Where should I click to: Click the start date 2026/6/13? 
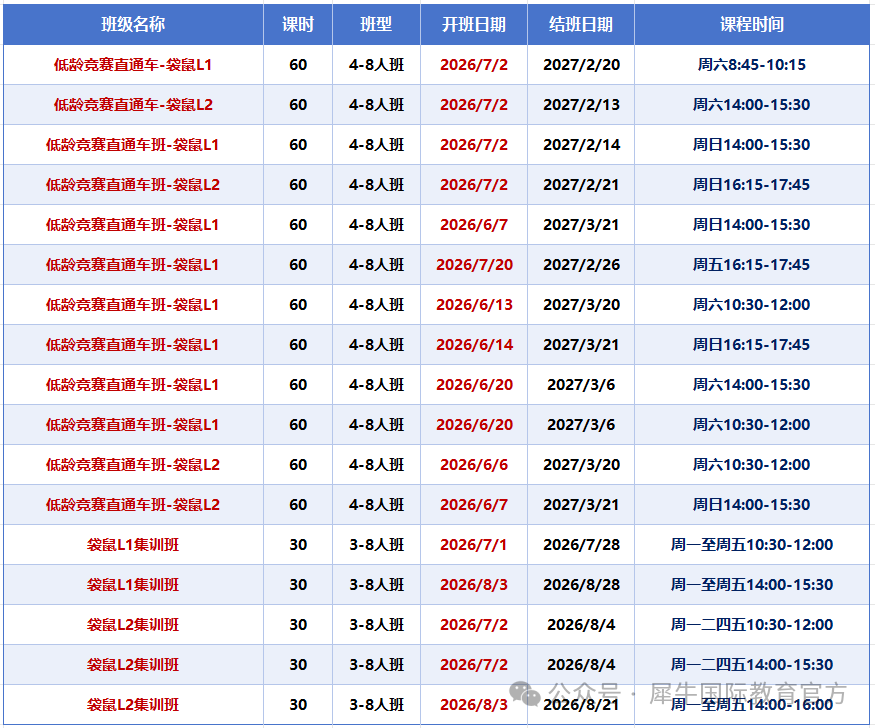click(474, 305)
